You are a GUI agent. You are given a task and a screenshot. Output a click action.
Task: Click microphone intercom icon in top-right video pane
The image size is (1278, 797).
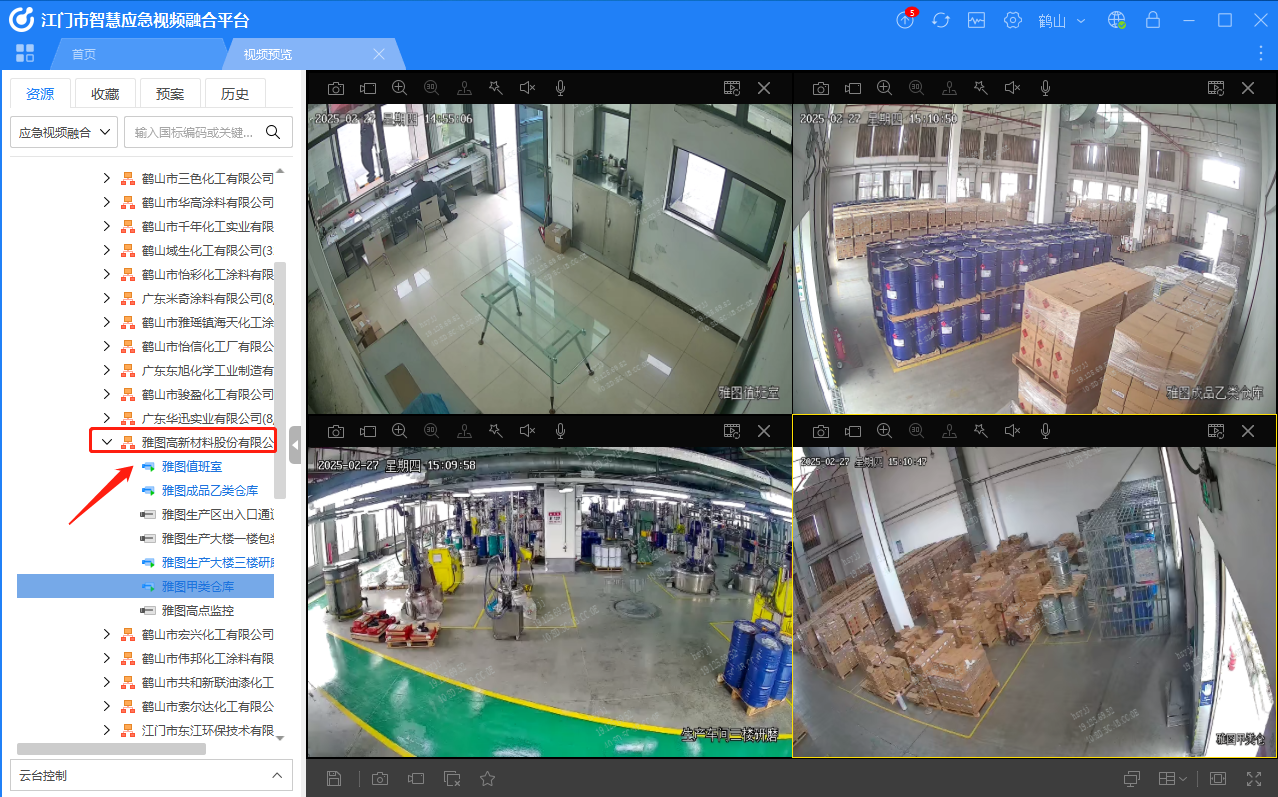tap(1045, 88)
